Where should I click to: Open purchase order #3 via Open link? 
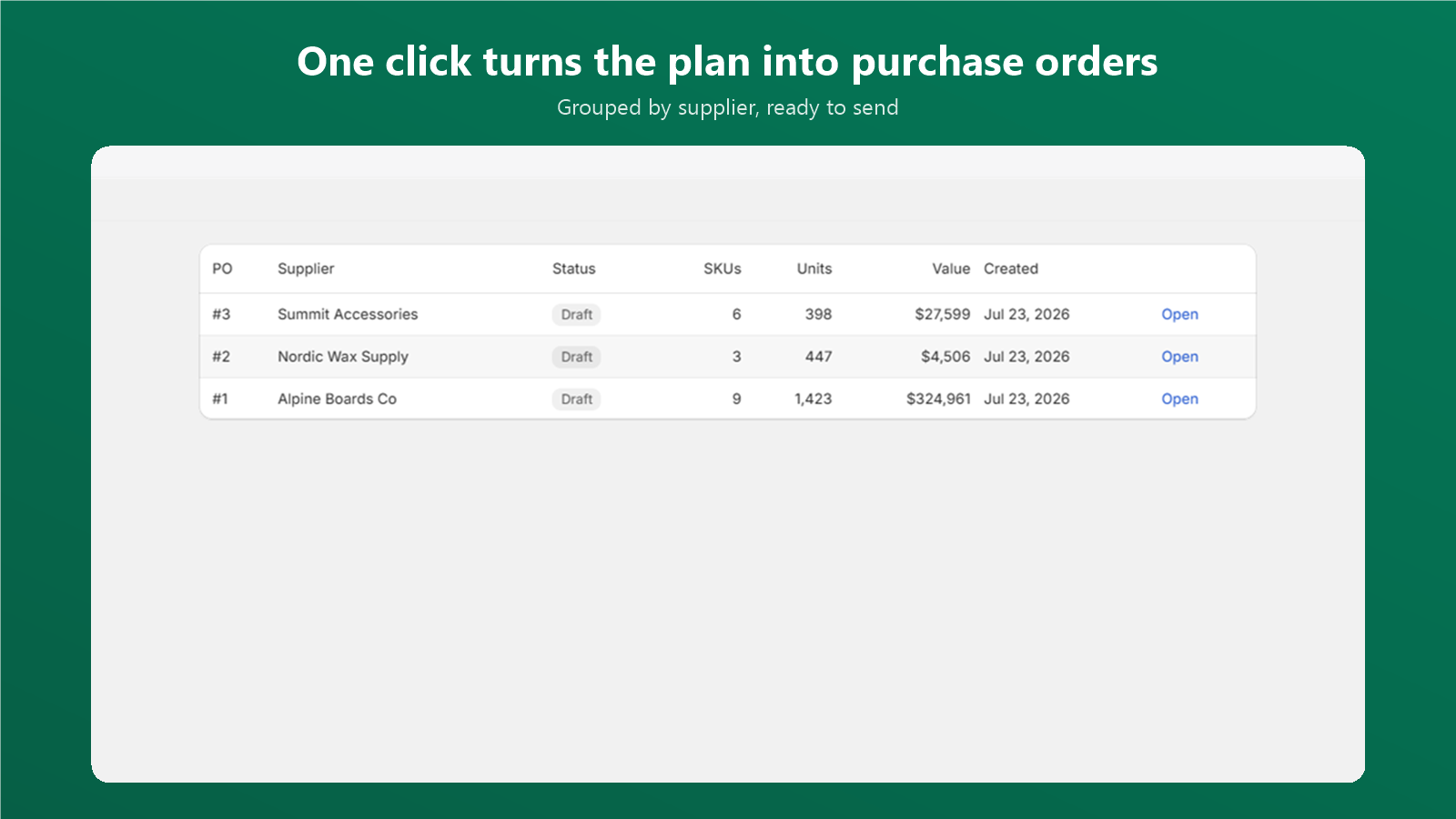1179,314
